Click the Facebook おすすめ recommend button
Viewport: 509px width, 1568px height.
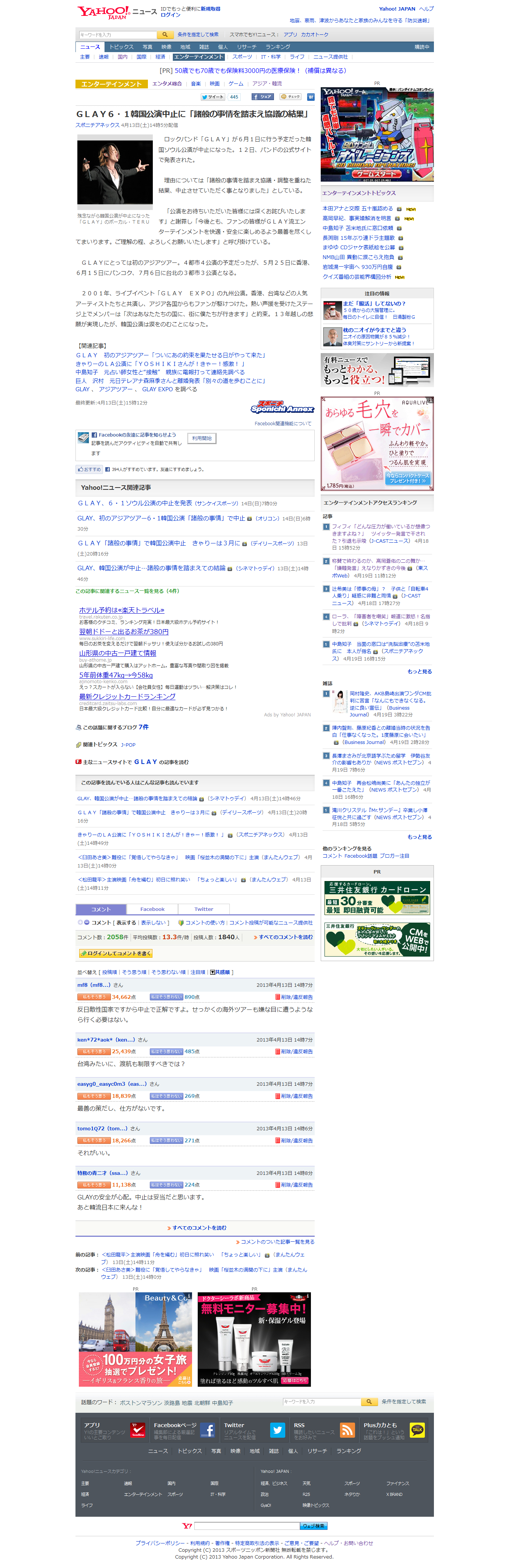coord(89,469)
